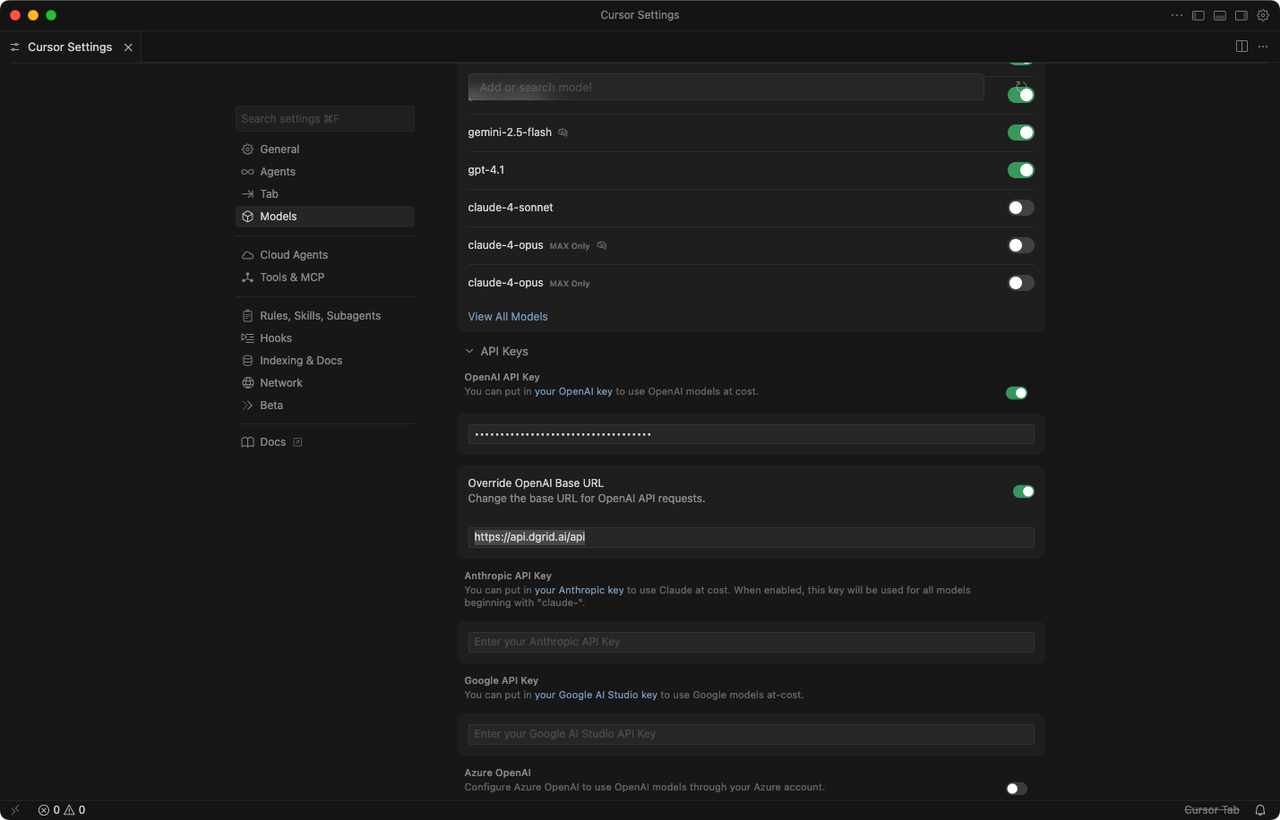The width and height of the screenshot is (1280, 820).
Task: Click the notification bell in the status bar
Action: pos(1259,810)
